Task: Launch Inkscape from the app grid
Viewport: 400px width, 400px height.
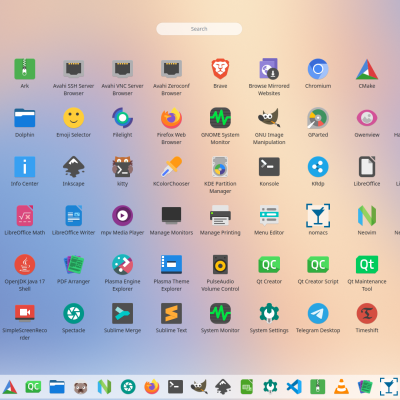Action: pos(74,167)
